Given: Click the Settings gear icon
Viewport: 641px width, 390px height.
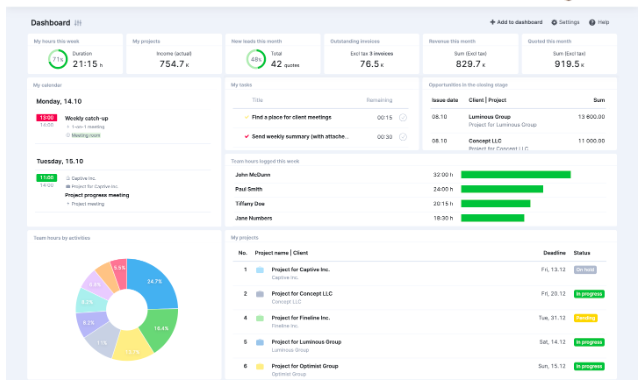Looking at the screenshot, I should click(x=554, y=22).
